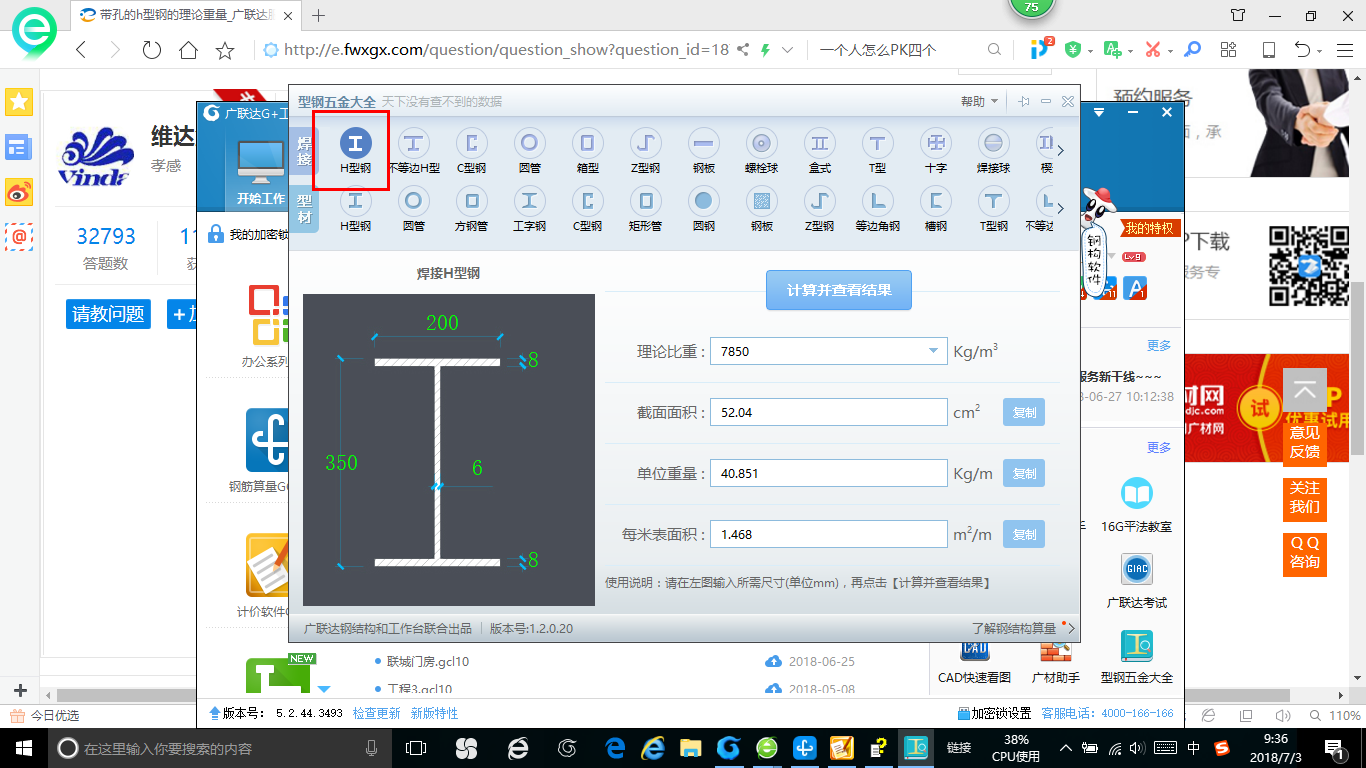Select the 圆钢 round bar icon

[x=703, y=209]
